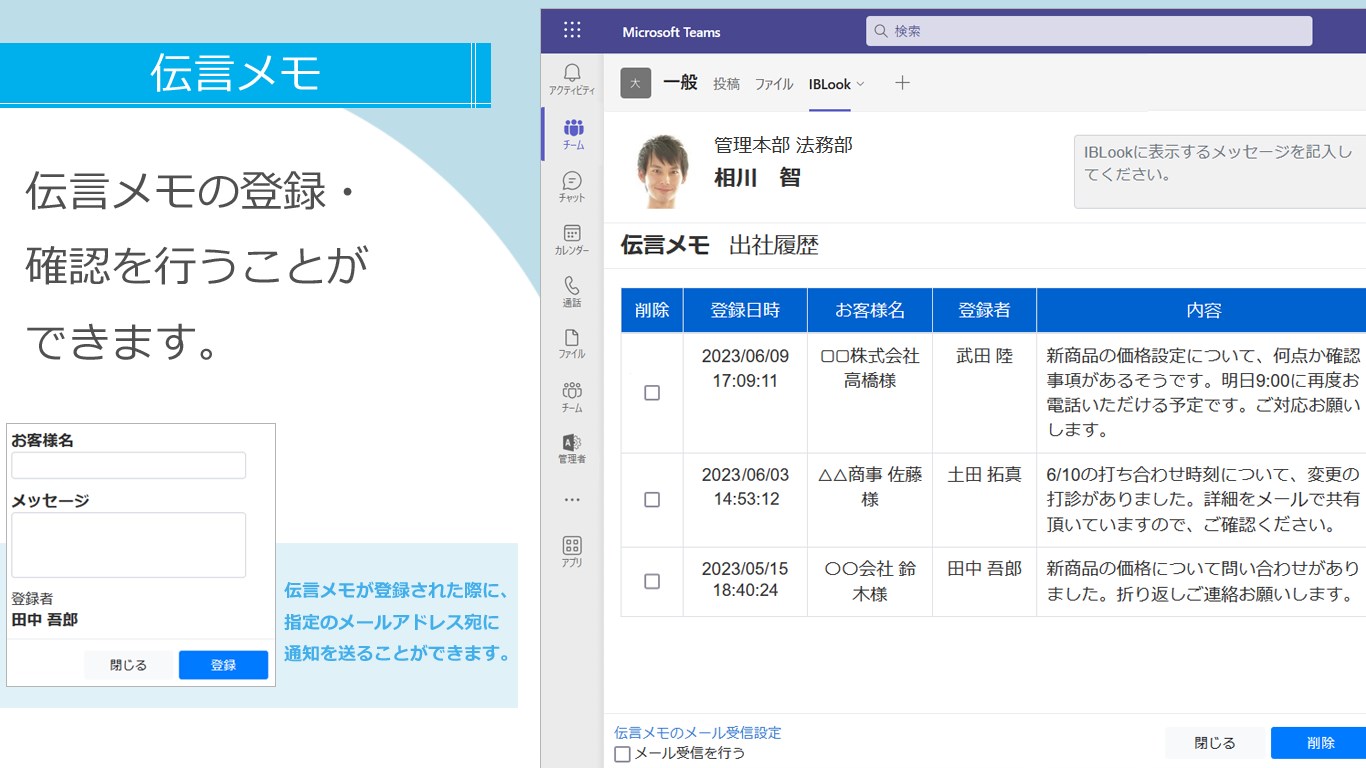Click the memo text starting 6/10の打ち合わせ時刻
This screenshot has height=768, width=1366.
[1203, 499]
